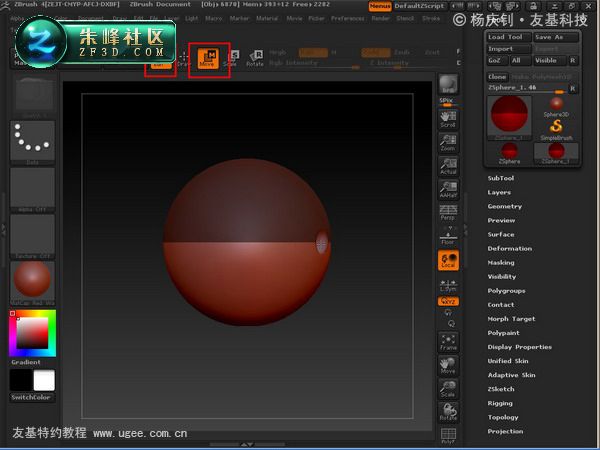Expand the Polygroups section
Image resolution: width=600 pixels, height=450 pixels.
506,291
